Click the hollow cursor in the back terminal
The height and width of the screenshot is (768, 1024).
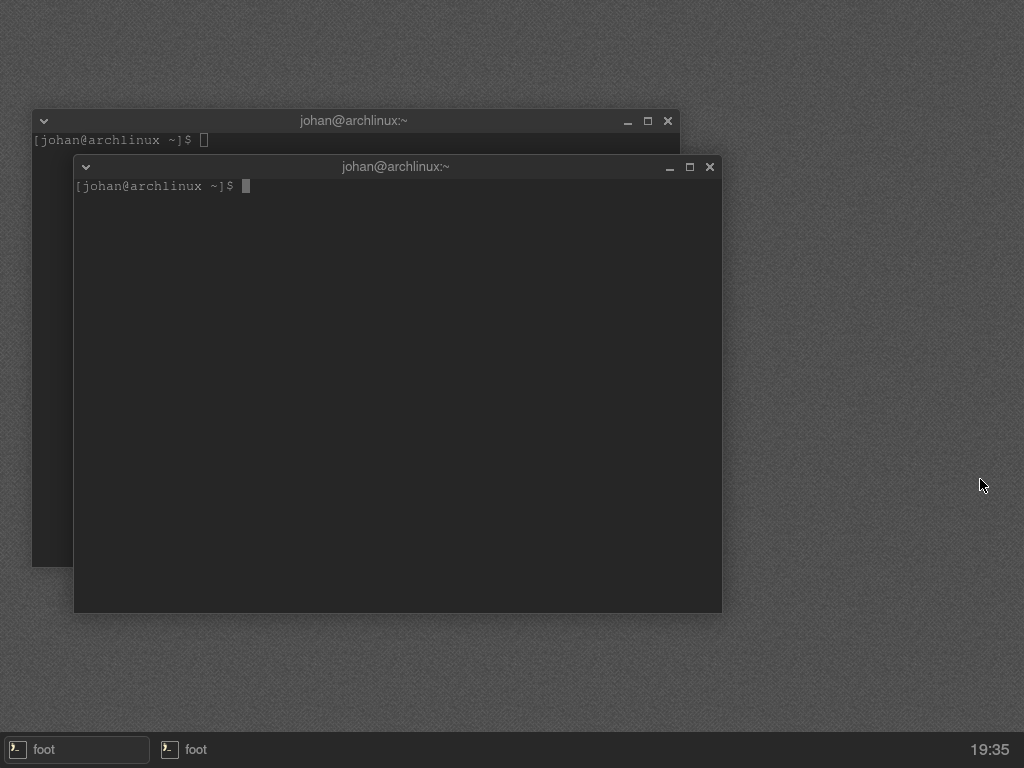[x=204, y=141]
